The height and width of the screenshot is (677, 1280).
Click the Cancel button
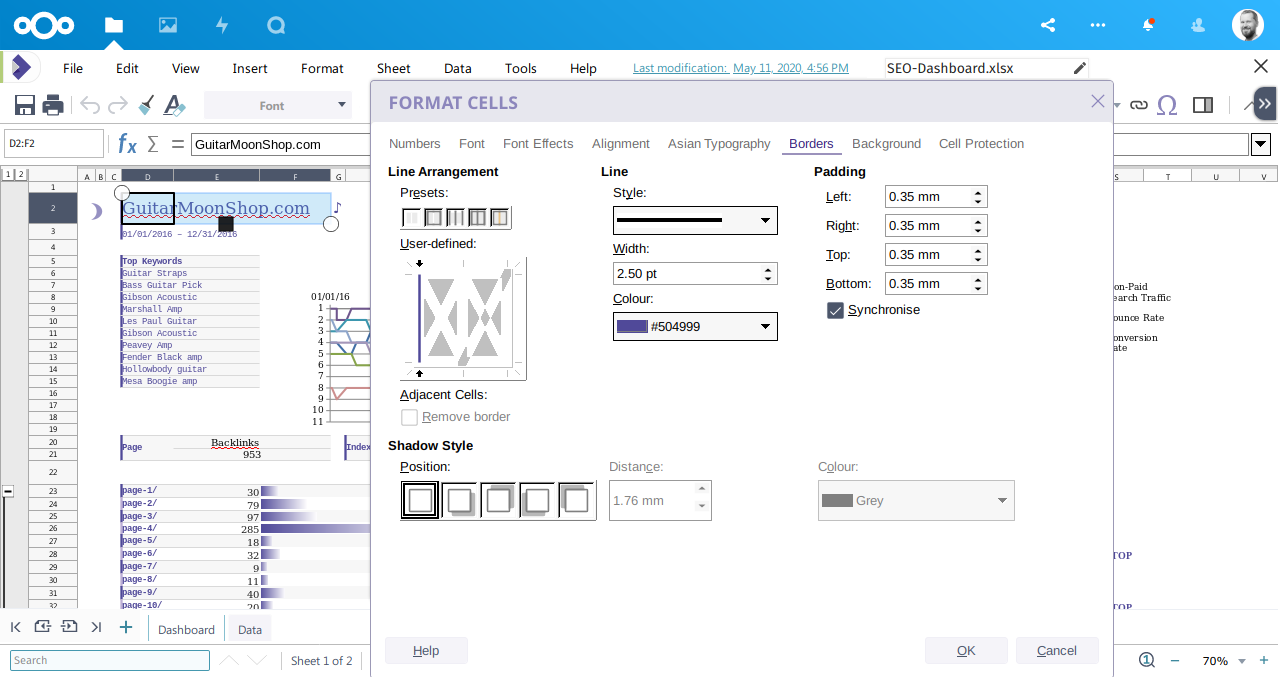click(x=1057, y=650)
